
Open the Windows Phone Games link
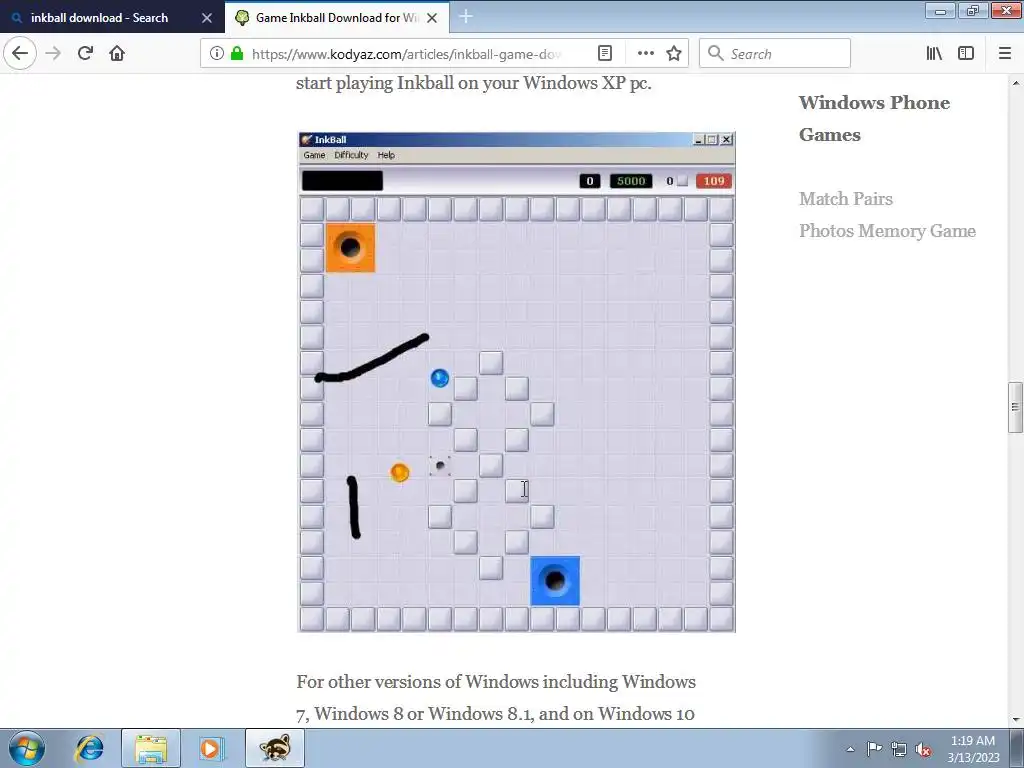(x=874, y=118)
